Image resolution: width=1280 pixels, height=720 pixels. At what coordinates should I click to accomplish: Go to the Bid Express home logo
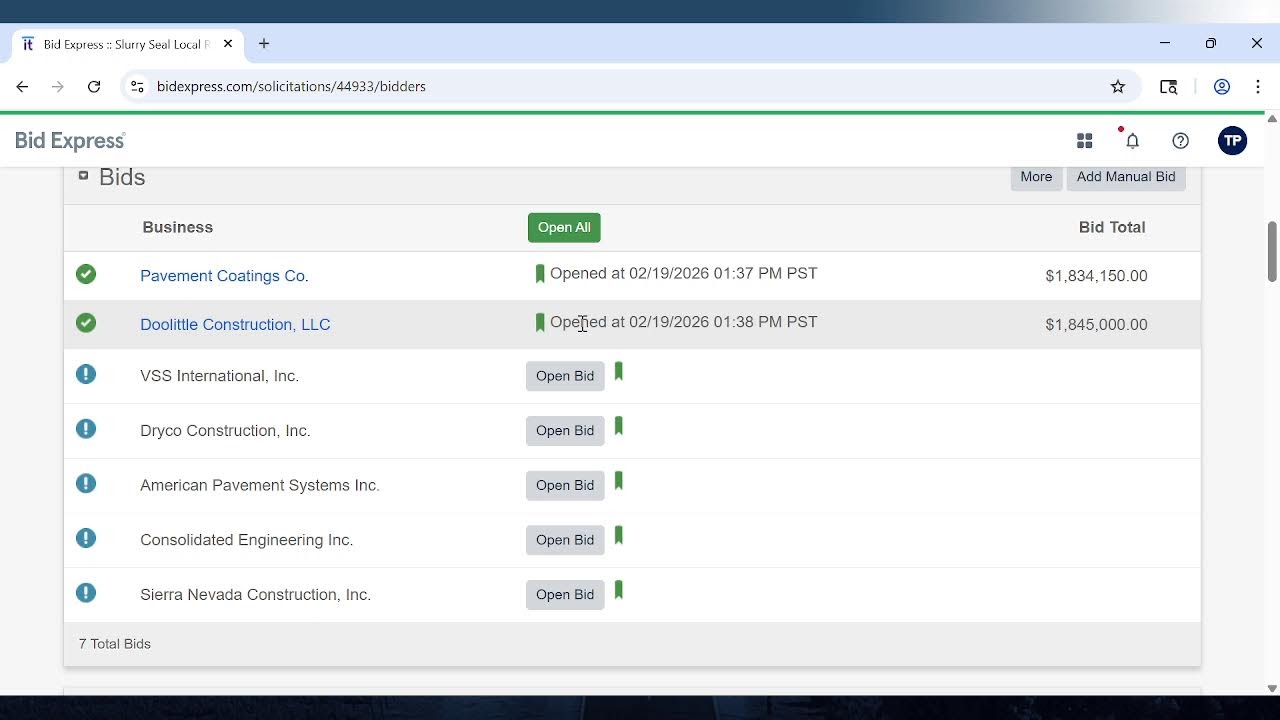[70, 141]
